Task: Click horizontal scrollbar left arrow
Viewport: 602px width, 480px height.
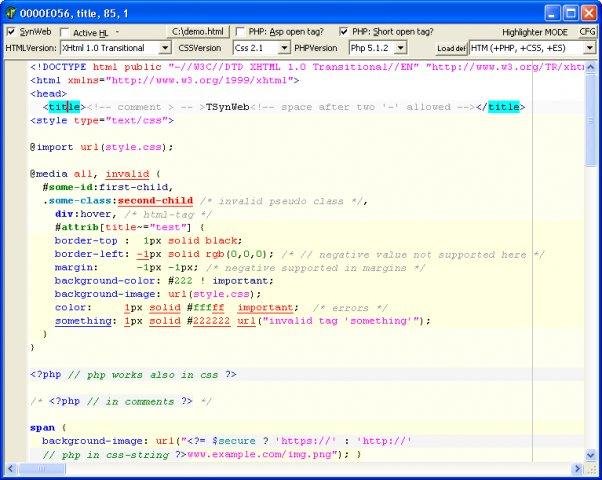Action: click(x=11, y=468)
